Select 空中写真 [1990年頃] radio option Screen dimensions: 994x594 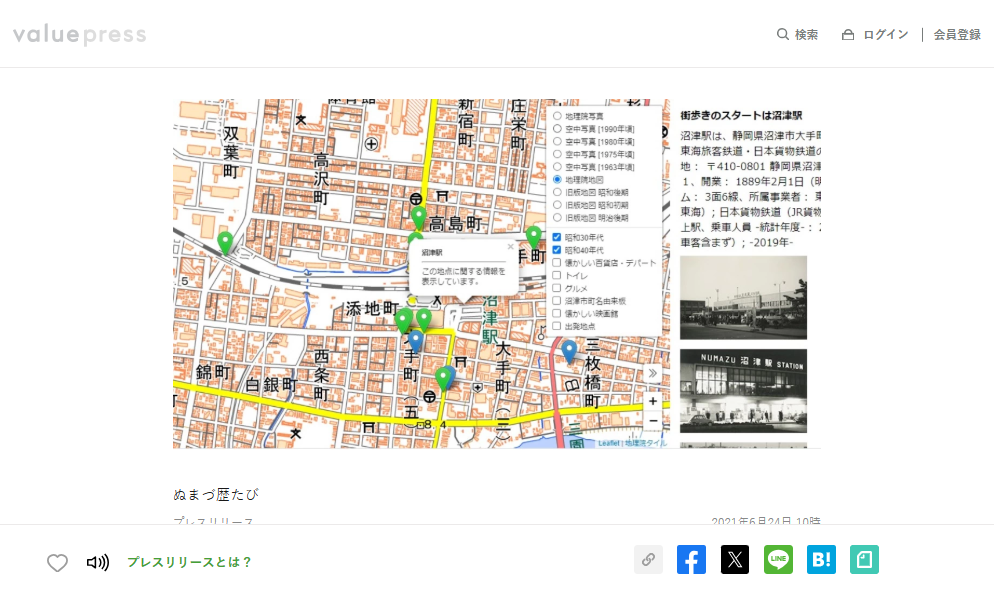[557, 129]
